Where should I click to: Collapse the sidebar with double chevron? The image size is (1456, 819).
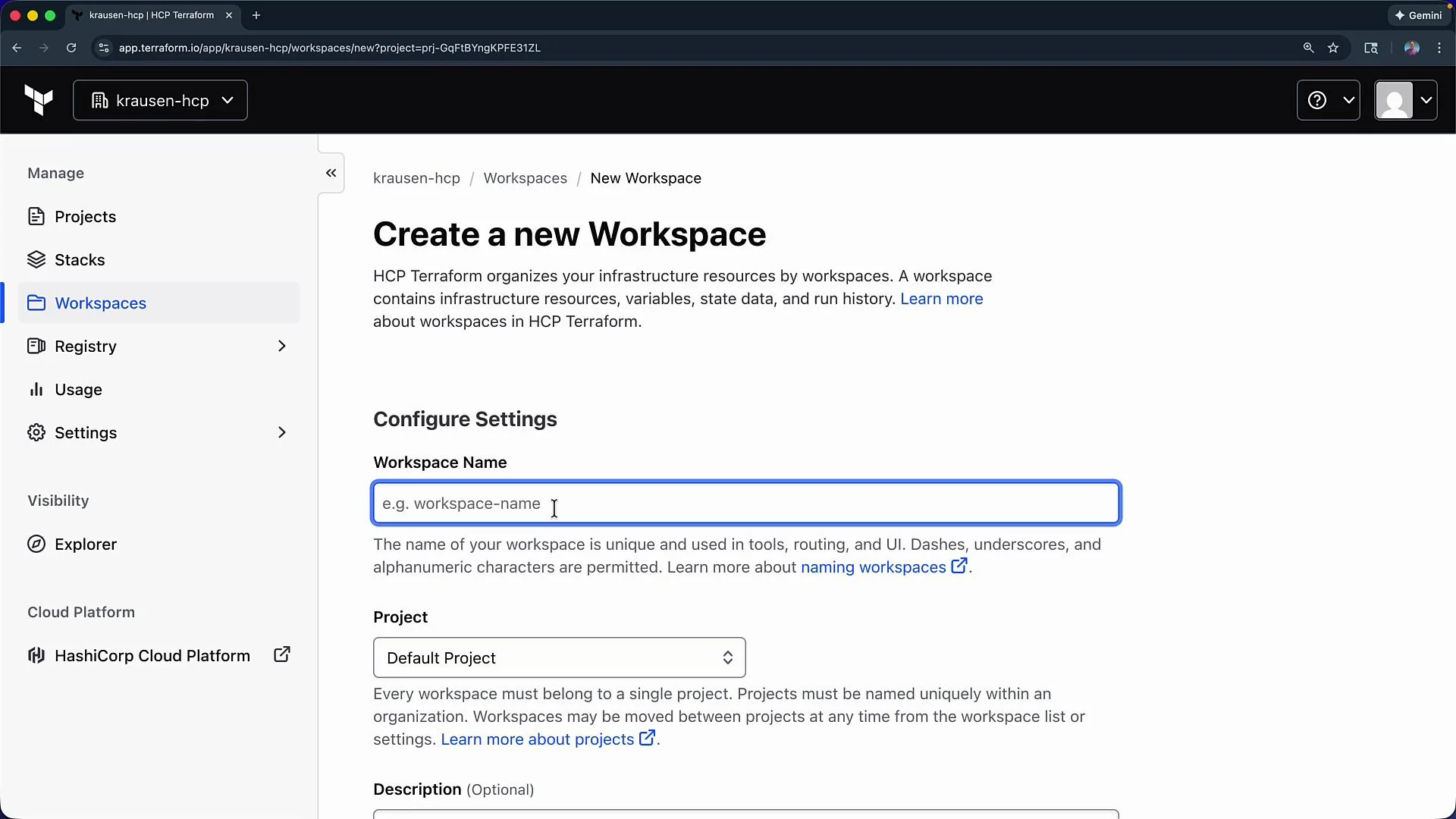point(331,173)
